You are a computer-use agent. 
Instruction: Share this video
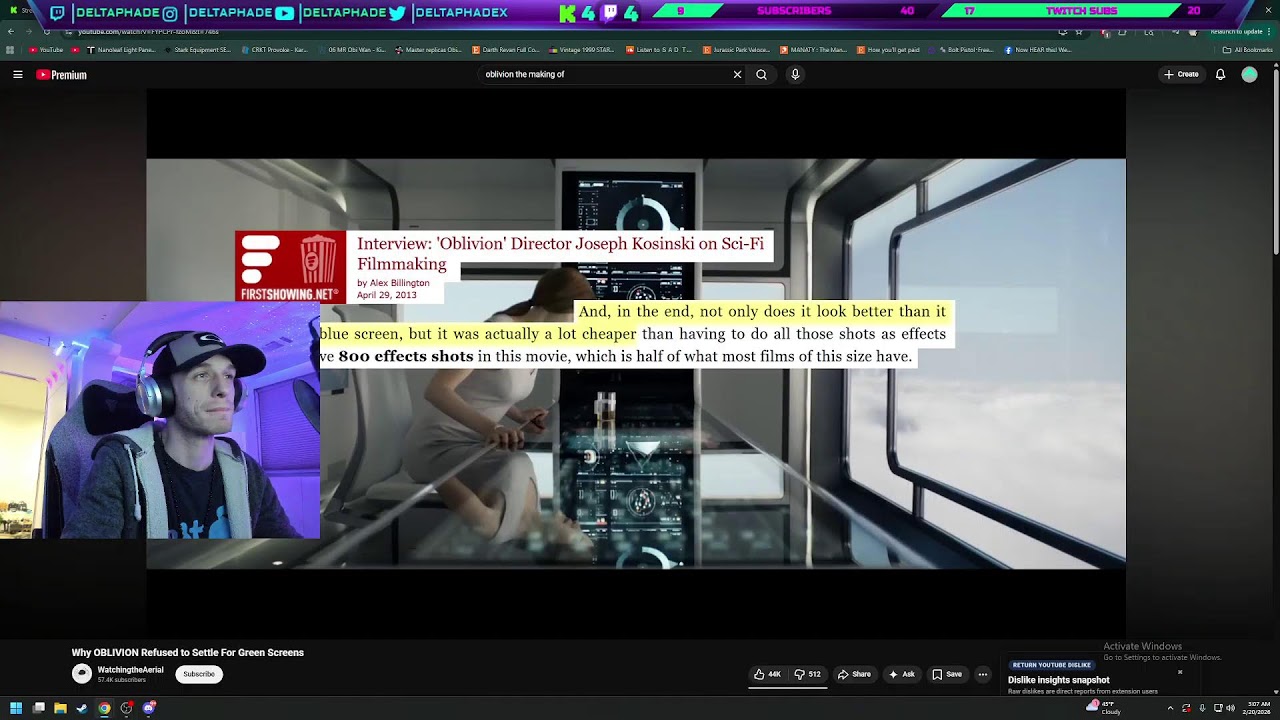click(x=854, y=674)
